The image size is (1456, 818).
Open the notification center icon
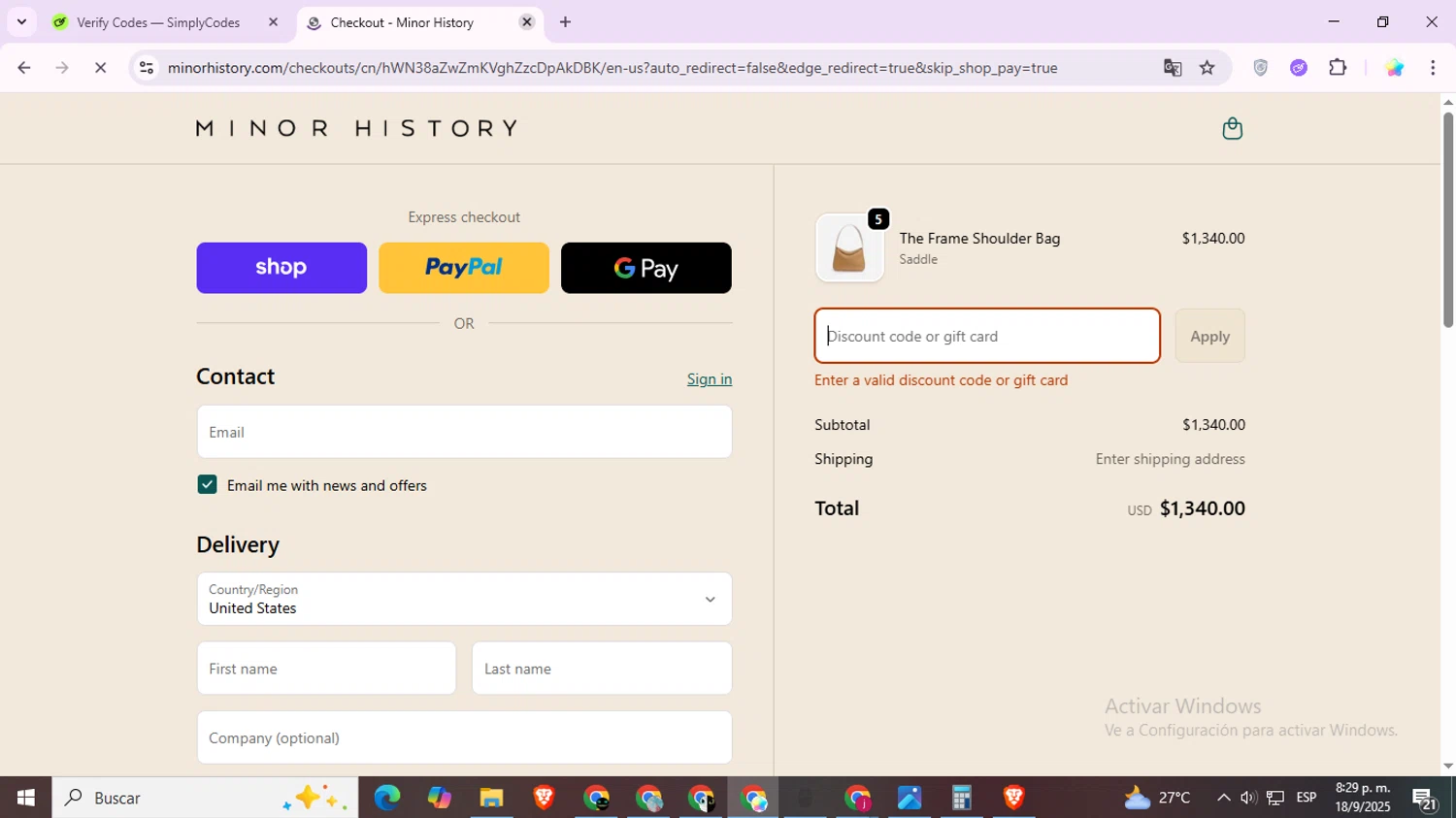click(1425, 798)
